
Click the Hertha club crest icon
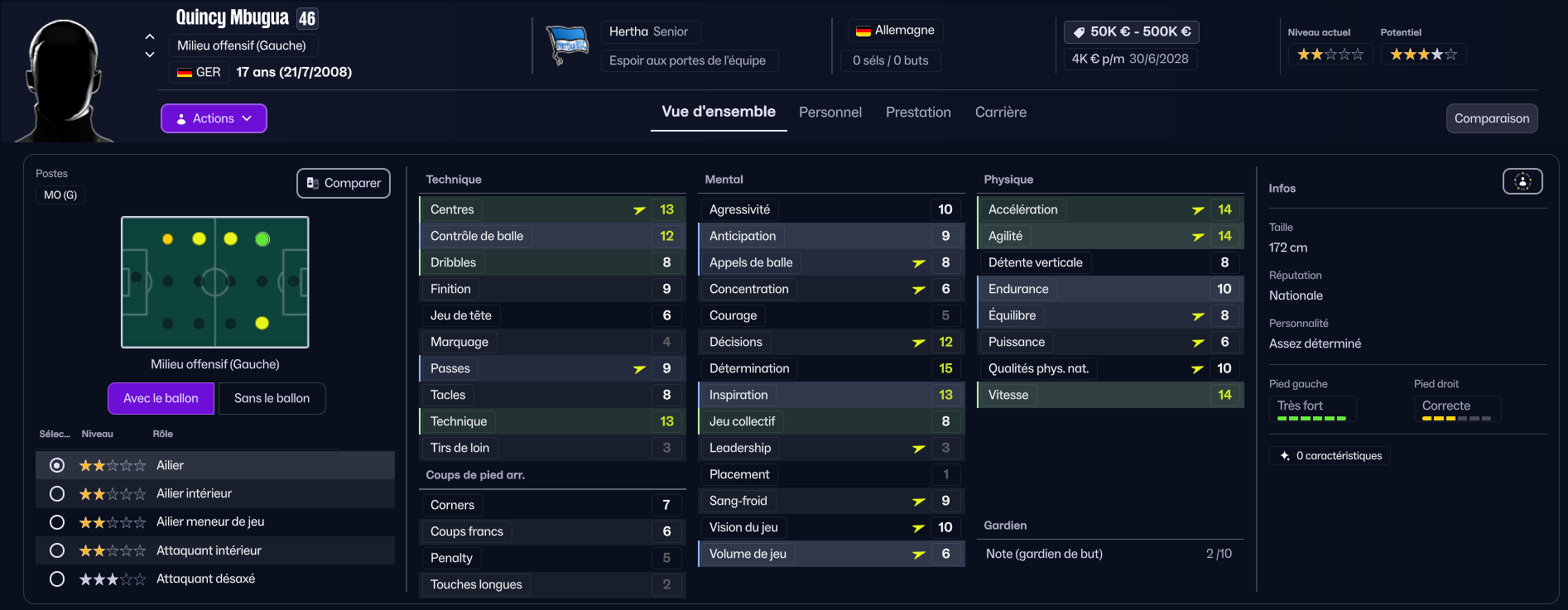pos(567,46)
